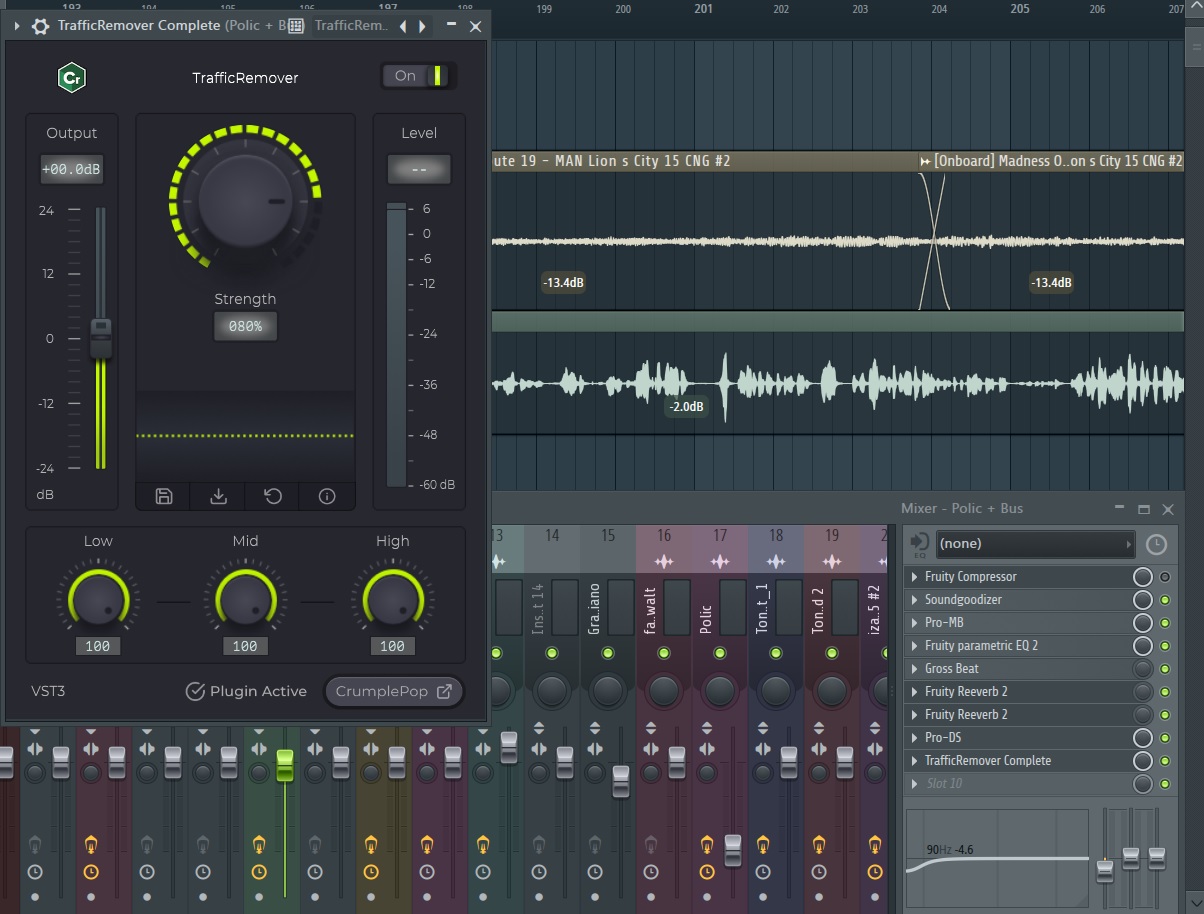Viewport: 1204px width, 914px height.
Task: Click the mixer EQ input routing icon
Action: (919, 544)
